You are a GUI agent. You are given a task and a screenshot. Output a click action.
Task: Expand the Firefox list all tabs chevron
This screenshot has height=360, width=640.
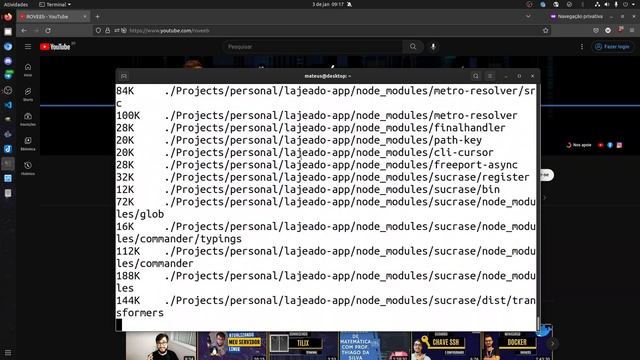click(528, 16)
